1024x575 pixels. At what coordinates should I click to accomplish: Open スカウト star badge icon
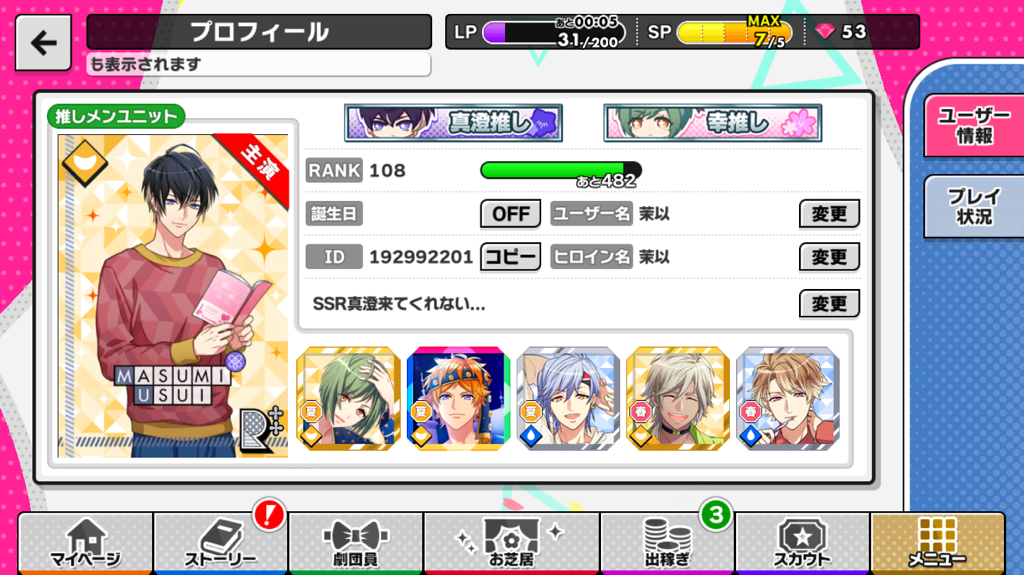click(802, 543)
